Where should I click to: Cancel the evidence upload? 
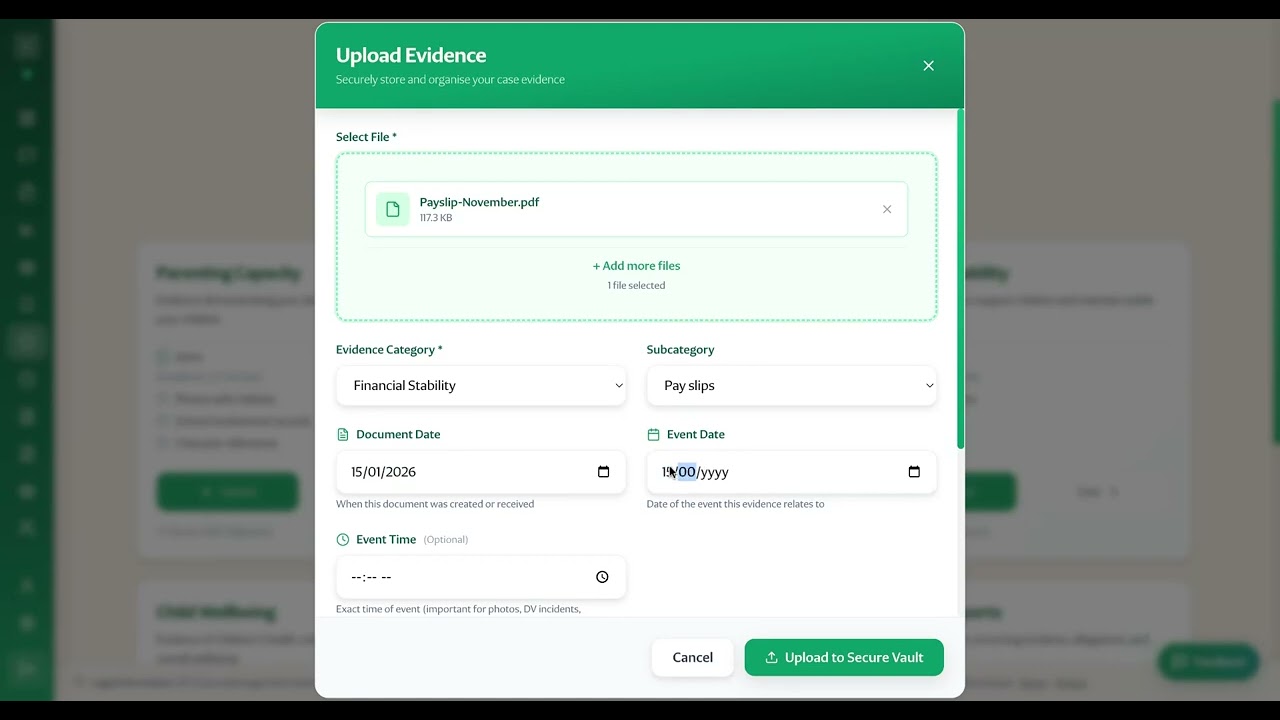692,657
